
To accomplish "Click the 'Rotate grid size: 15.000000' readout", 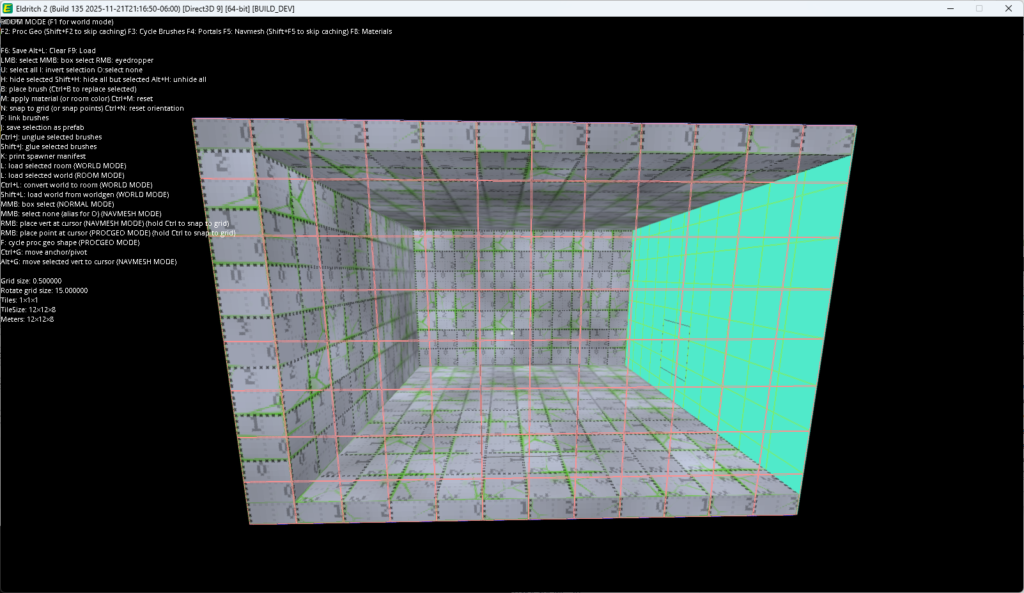I will coord(44,291).
